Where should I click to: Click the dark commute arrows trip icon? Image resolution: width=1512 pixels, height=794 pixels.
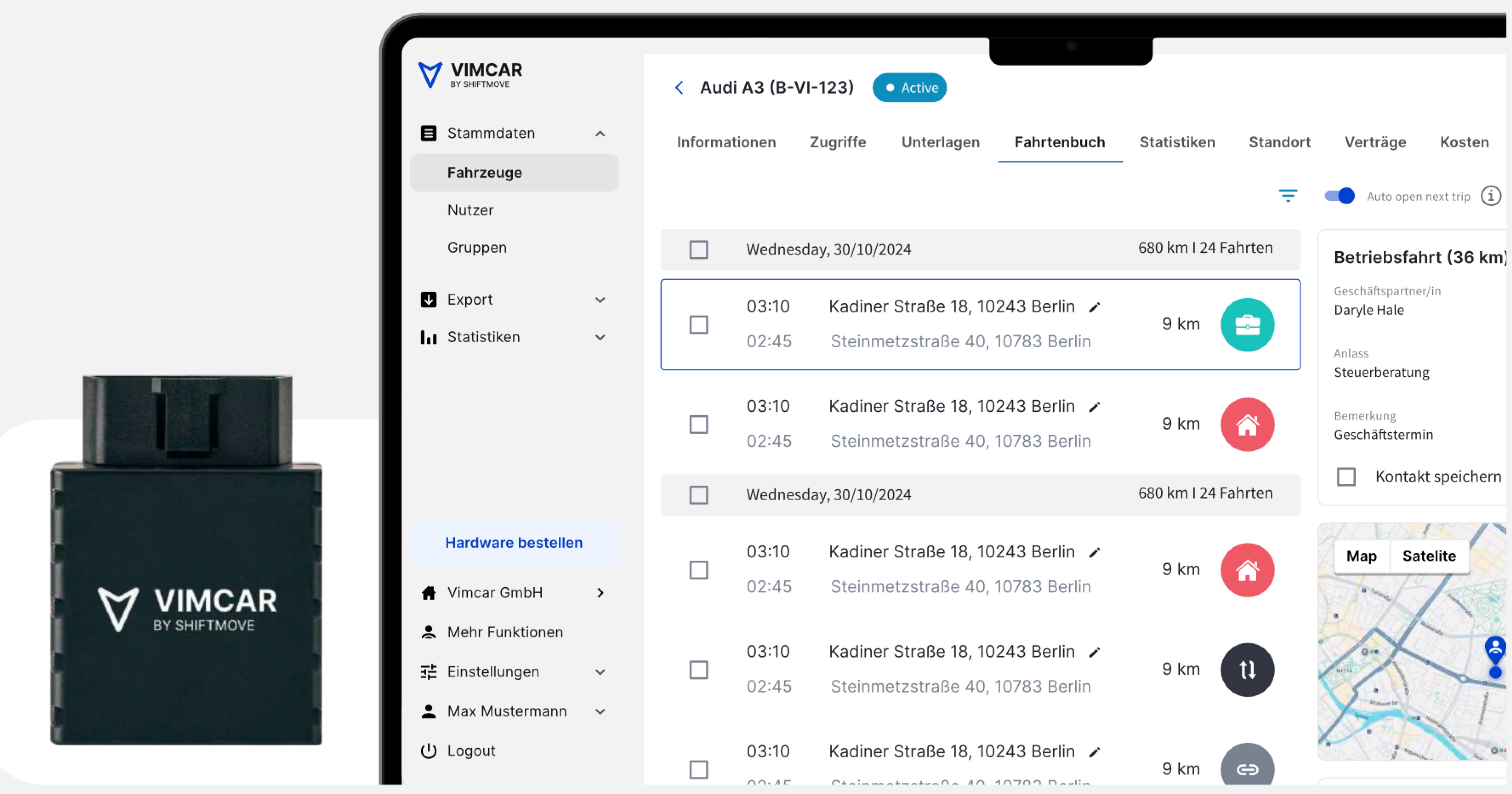pos(1247,670)
